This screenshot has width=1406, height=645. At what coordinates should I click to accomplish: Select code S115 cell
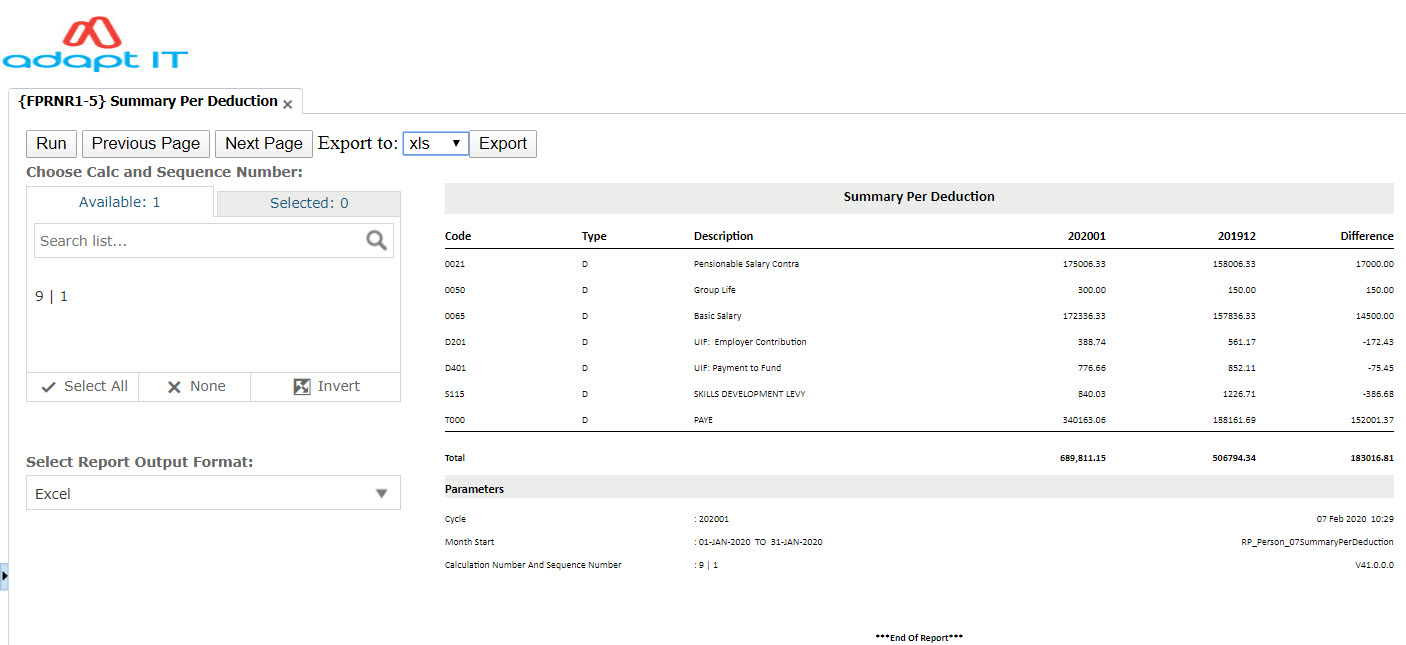pyautogui.click(x=455, y=394)
